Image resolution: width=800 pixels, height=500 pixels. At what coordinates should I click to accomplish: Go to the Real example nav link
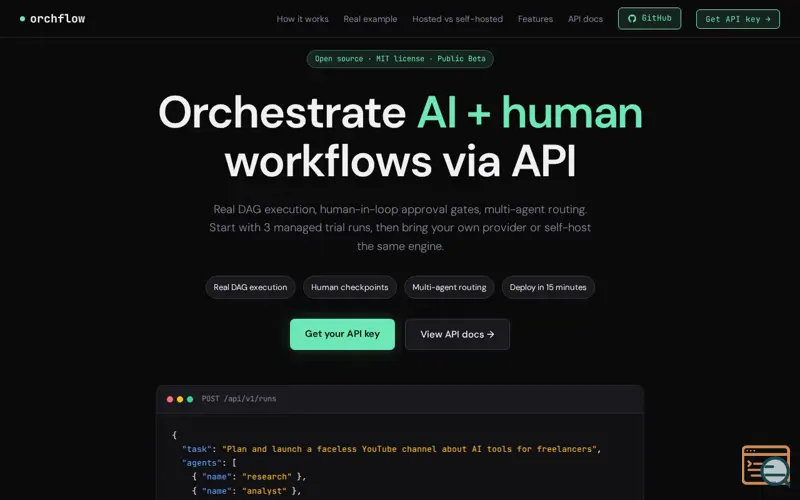[x=370, y=19]
